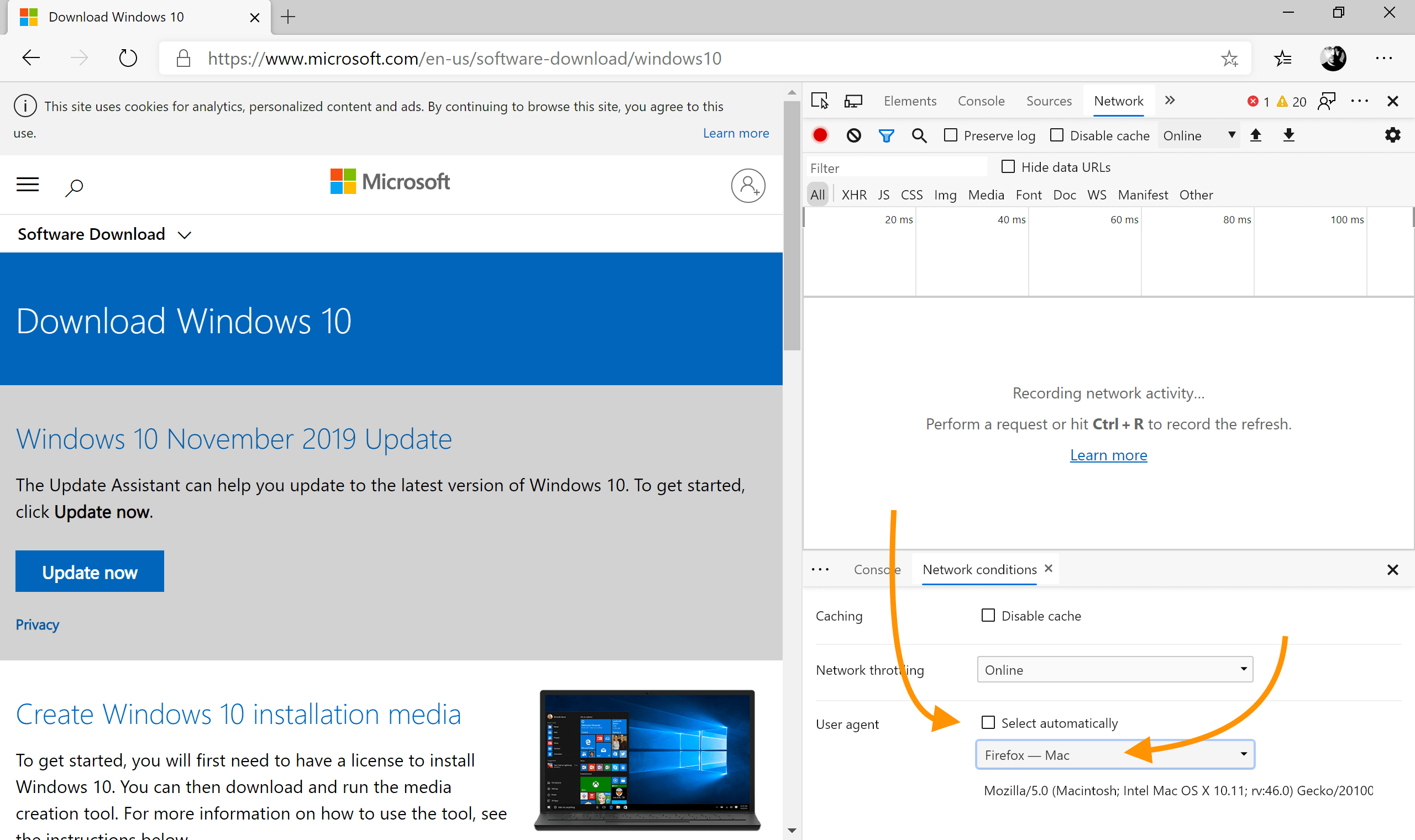
Task: Open the browser settings and more menu
Action: point(1384,57)
